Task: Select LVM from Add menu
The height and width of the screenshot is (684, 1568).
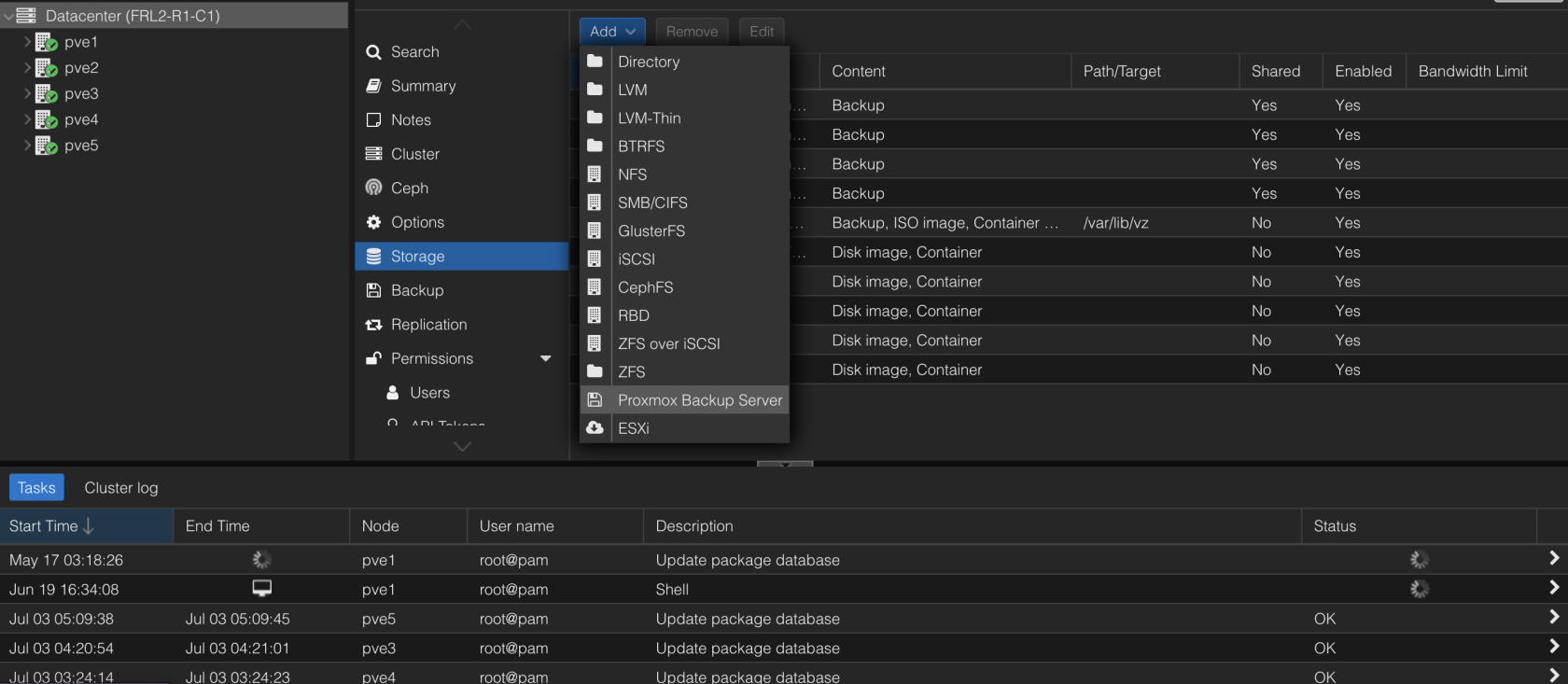Action: [685, 90]
